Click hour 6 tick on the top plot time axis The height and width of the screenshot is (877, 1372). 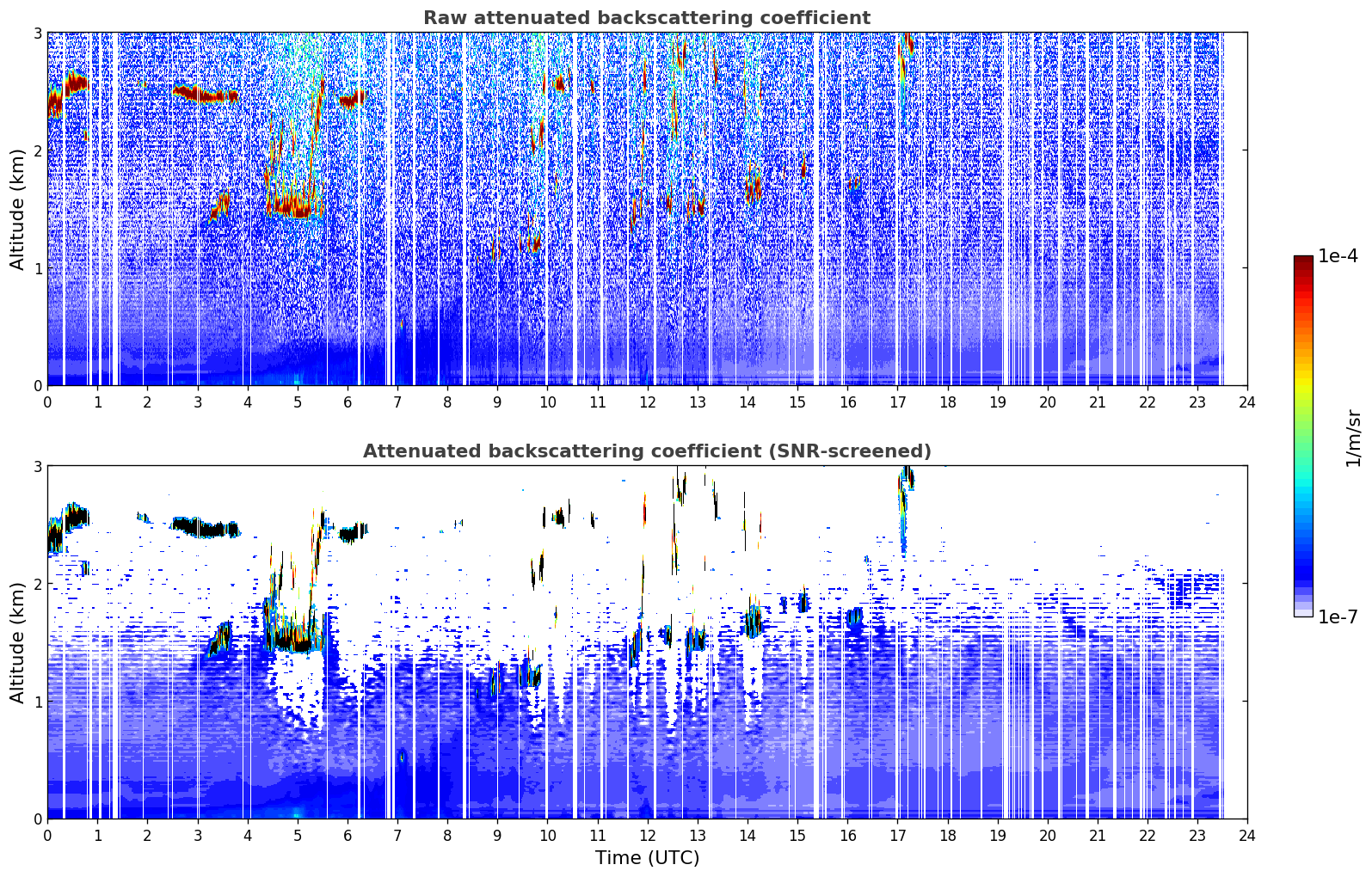click(348, 402)
